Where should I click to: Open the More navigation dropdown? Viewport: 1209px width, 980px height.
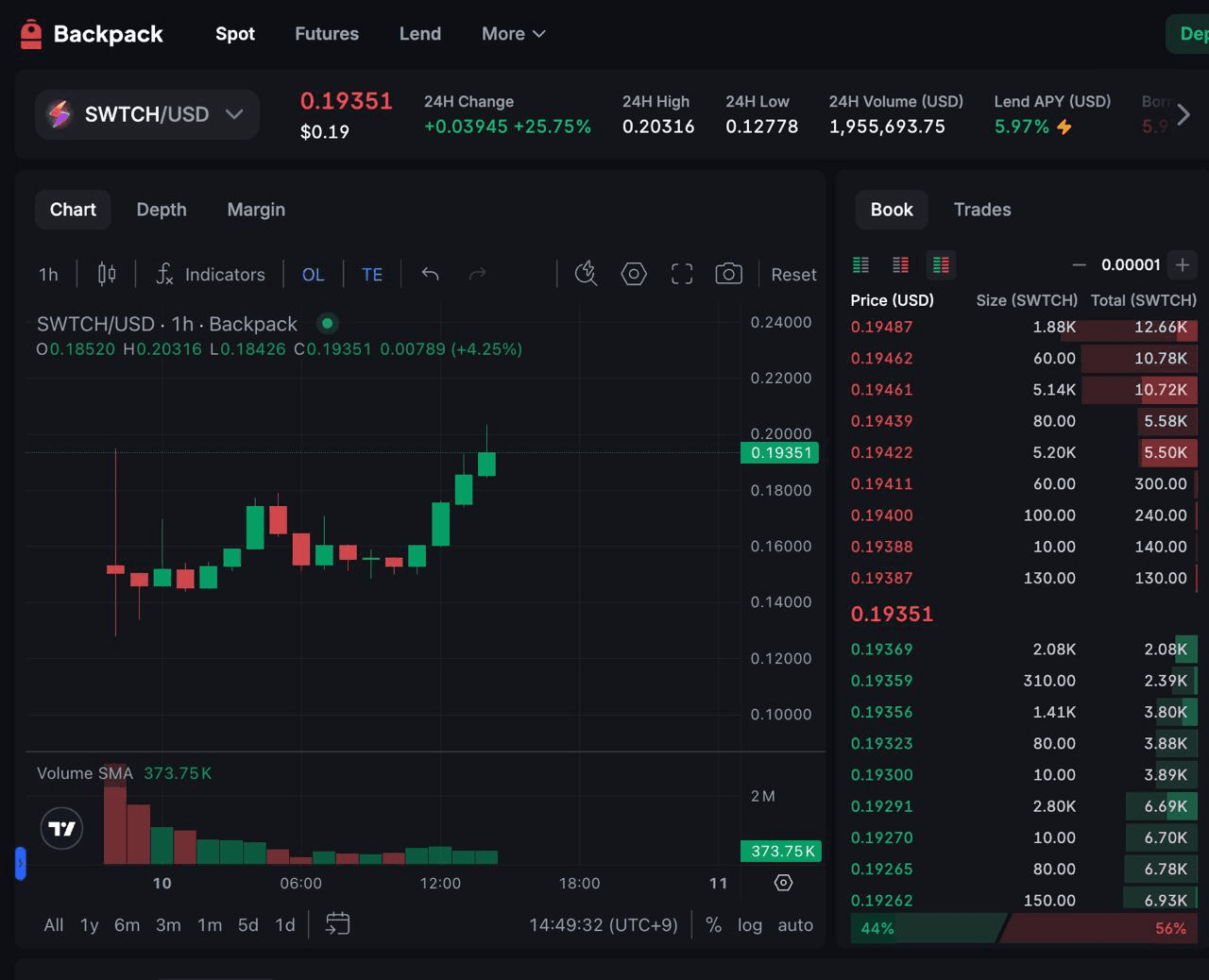(x=514, y=34)
